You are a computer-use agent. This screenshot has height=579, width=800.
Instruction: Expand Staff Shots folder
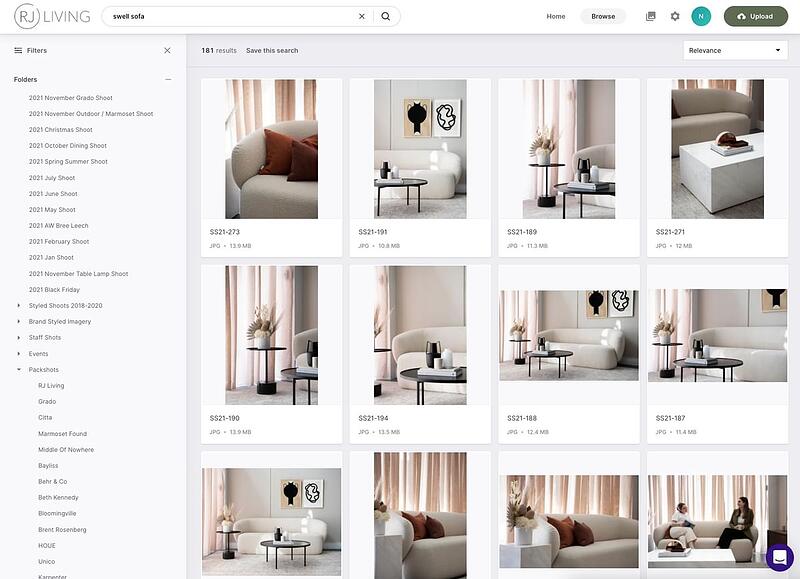pos(19,338)
